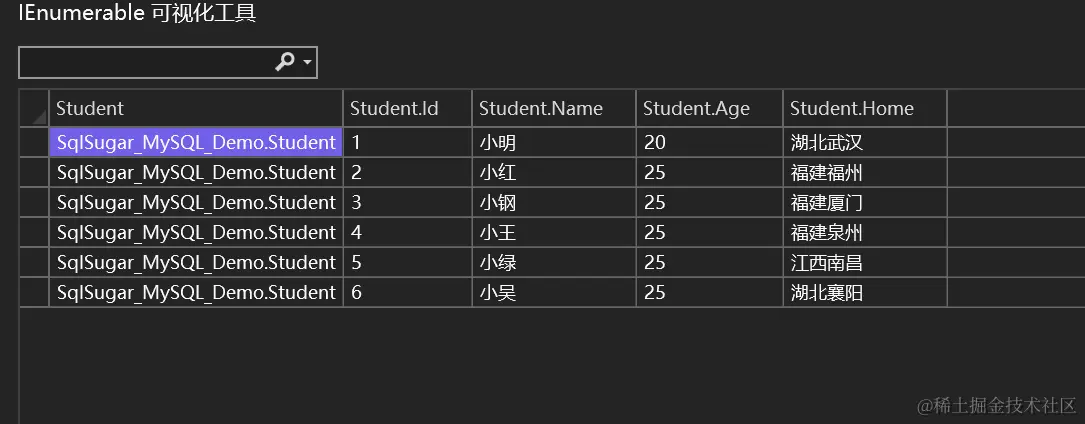The height and width of the screenshot is (424, 1085).
Task: Select the row header of student 小吴
Action: click(x=34, y=293)
